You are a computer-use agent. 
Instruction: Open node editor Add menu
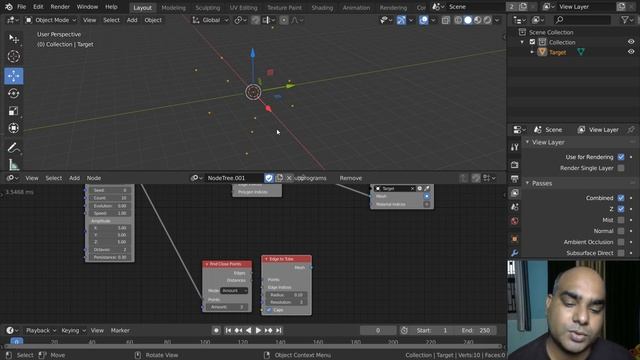click(74, 178)
